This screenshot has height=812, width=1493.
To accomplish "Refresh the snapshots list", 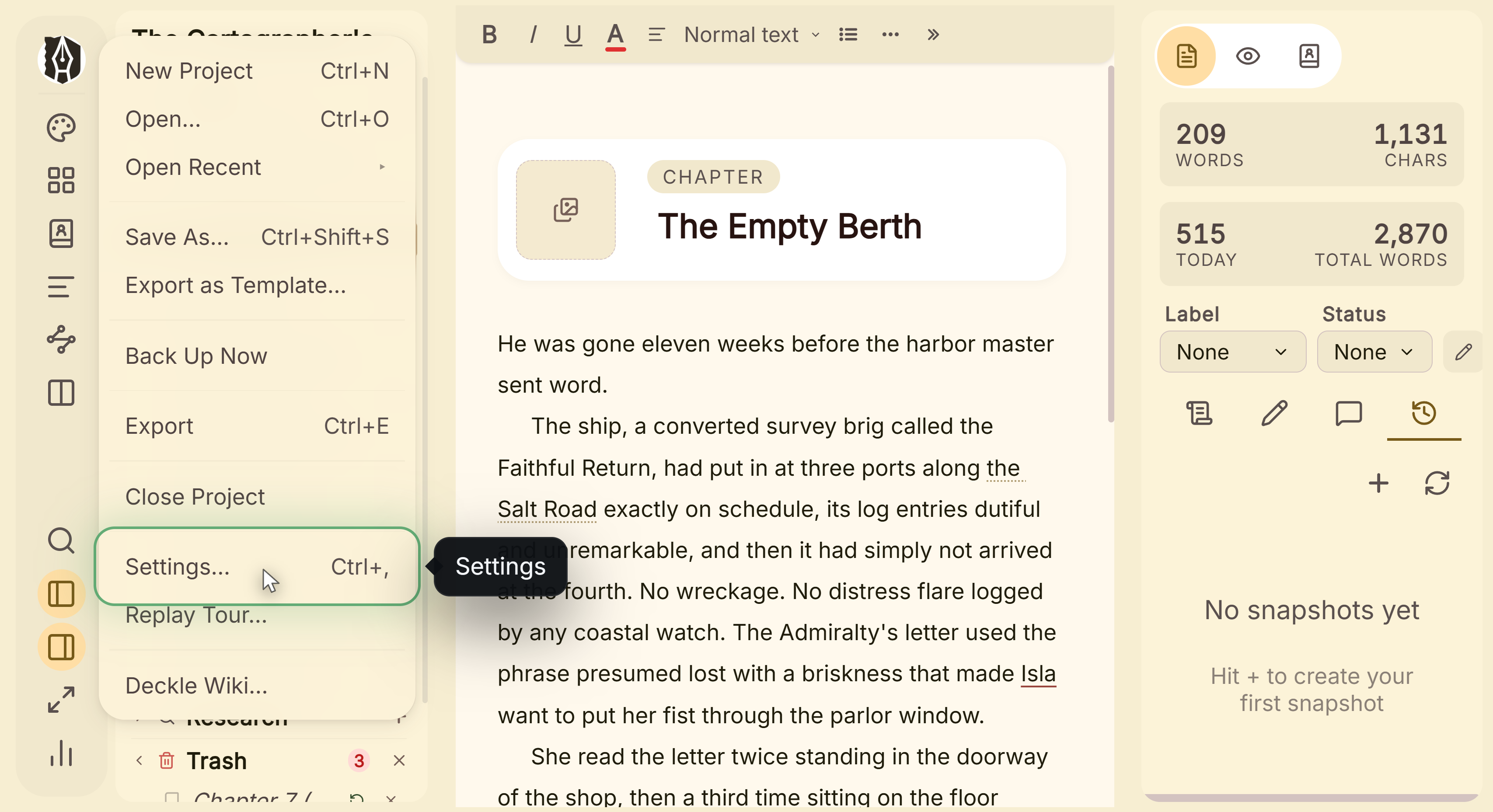I will (x=1437, y=483).
